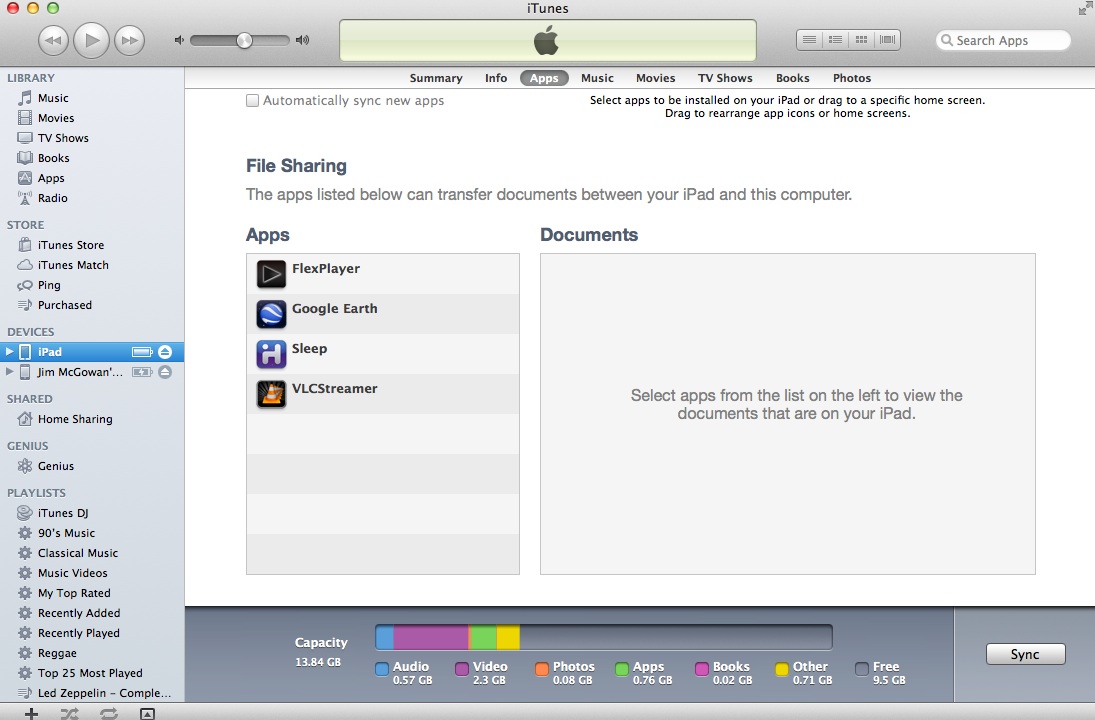
Task: Eject Jim McGowan's device
Action: pyautogui.click(x=165, y=372)
